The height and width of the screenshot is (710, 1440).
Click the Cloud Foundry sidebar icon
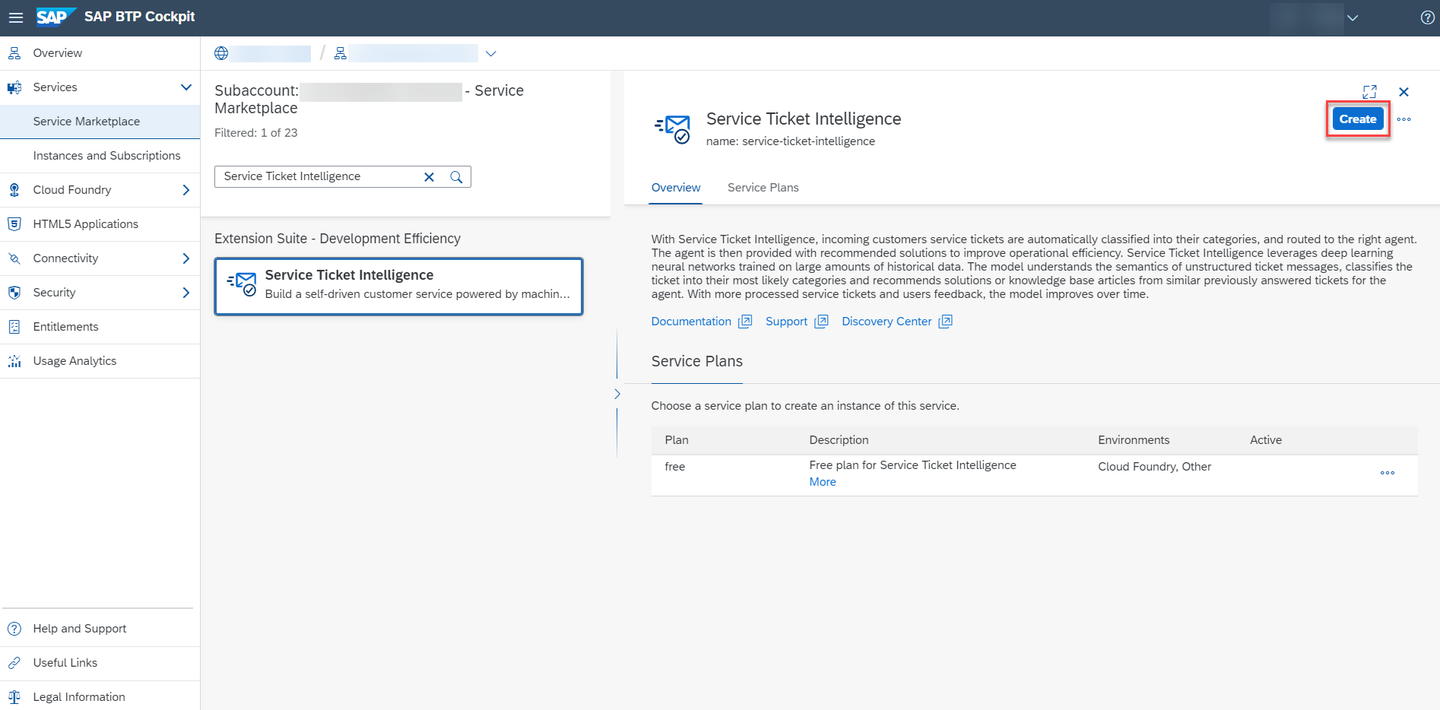(14, 190)
